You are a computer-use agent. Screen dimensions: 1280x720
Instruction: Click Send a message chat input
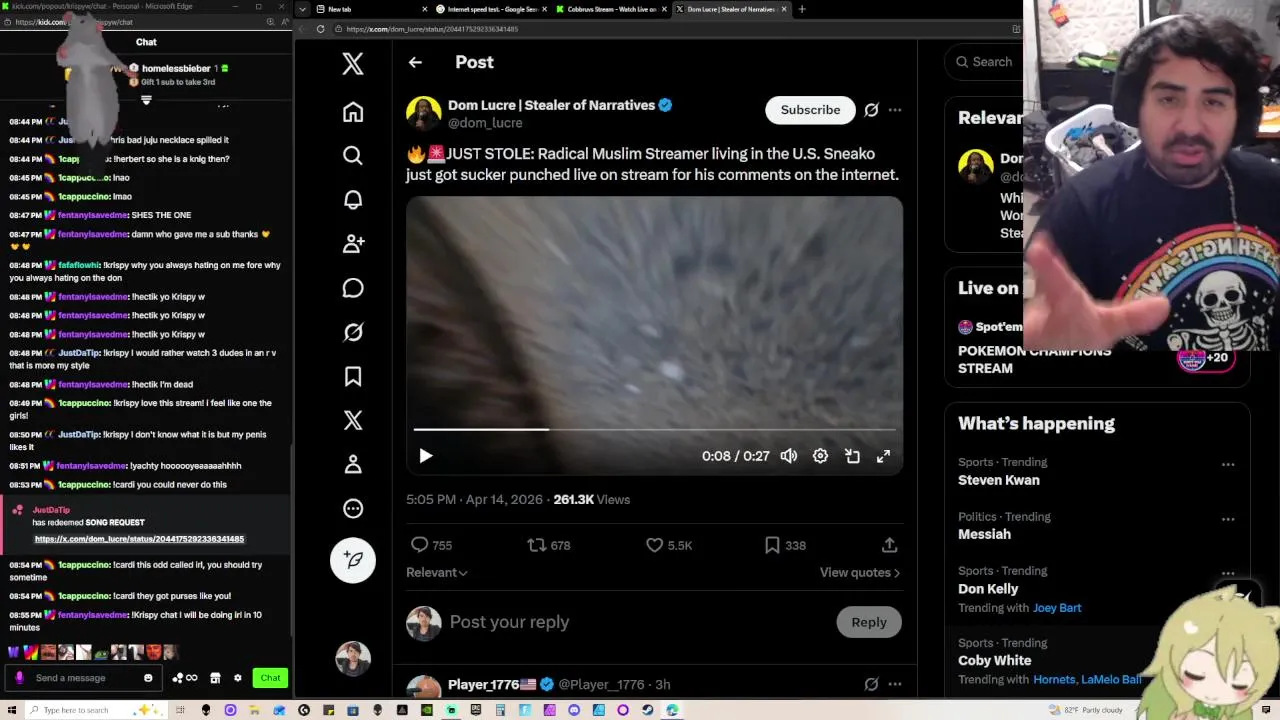[83, 678]
